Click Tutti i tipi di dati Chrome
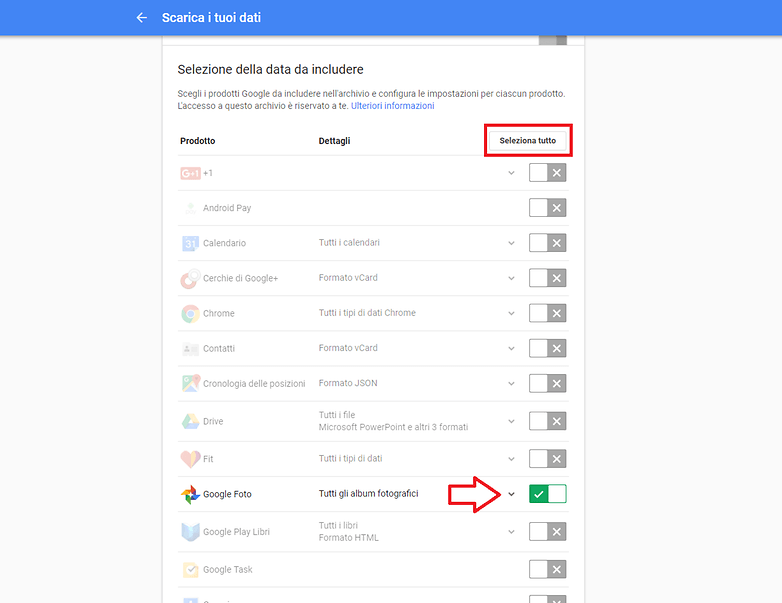Image resolution: width=782 pixels, height=603 pixels. tap(367, 313)
